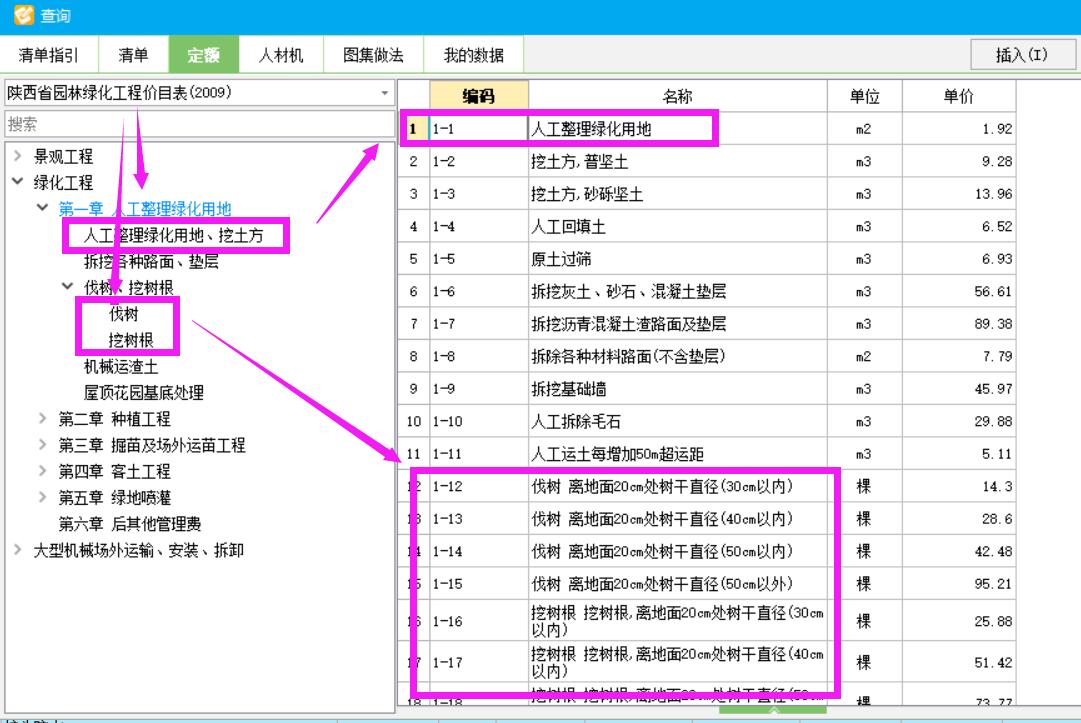Image resolution: width=1081 pixels, height=723 pixels.
Task: Select row 人工拆除毛石
Action: point(707,421)
